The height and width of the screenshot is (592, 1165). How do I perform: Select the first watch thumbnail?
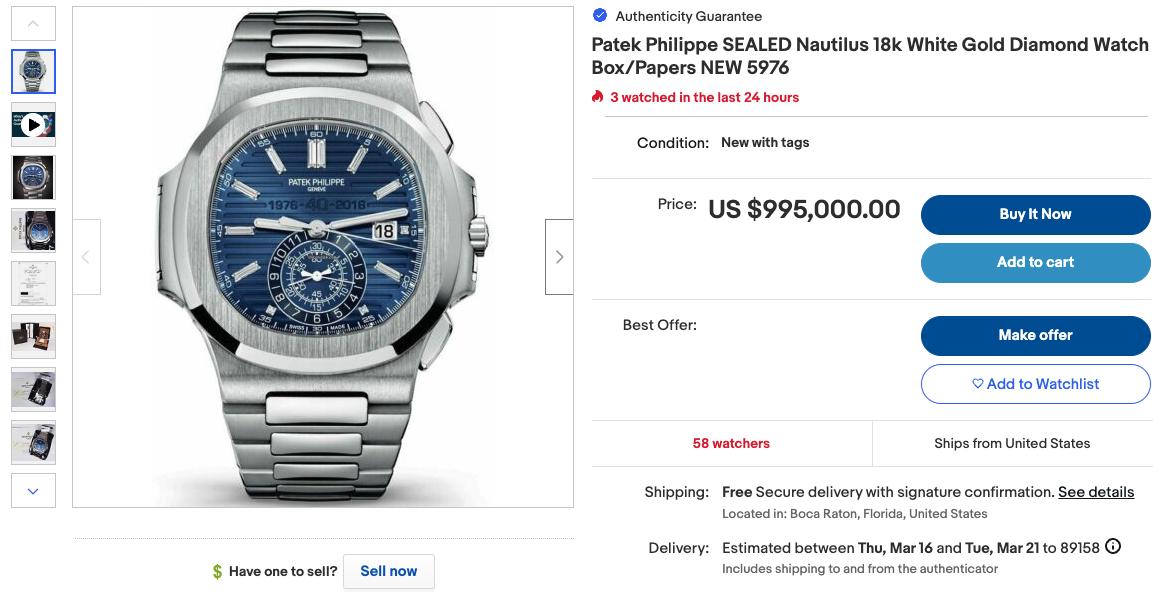click(x=33, y=71)
